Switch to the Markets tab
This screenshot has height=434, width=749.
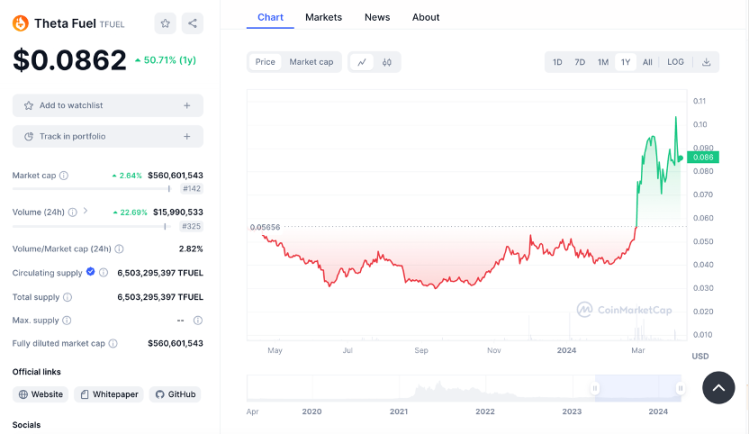coord(323,17)
